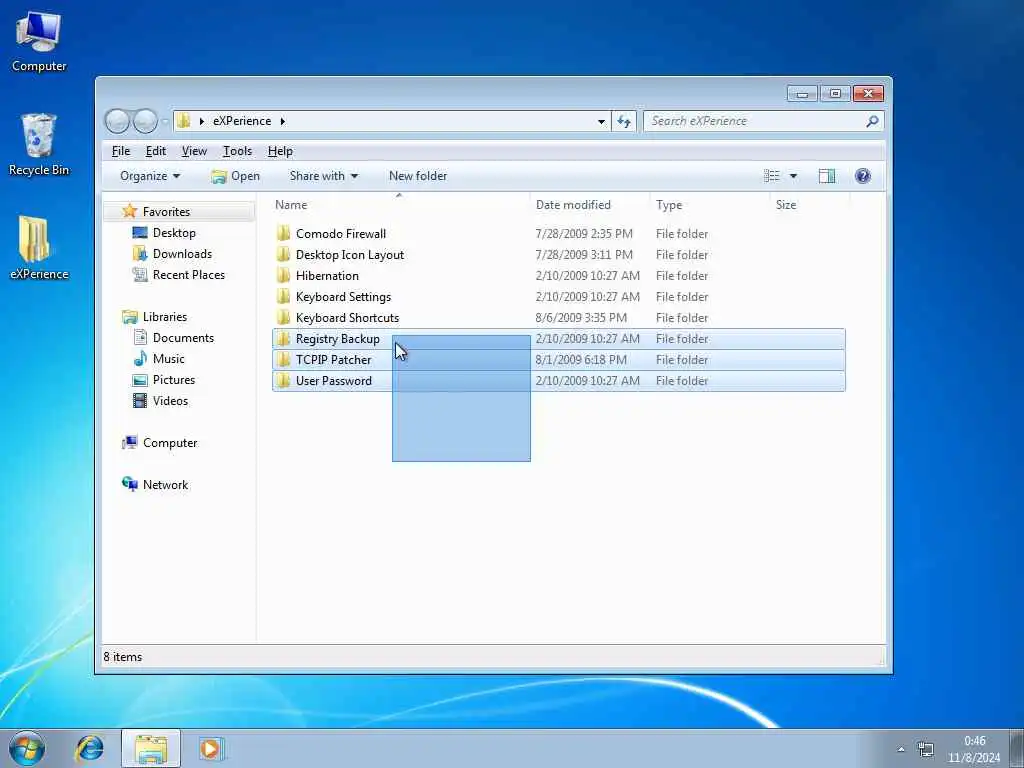Open the recent pages dropdown arrow
1024x768 pixels.
tap(165, 121)
